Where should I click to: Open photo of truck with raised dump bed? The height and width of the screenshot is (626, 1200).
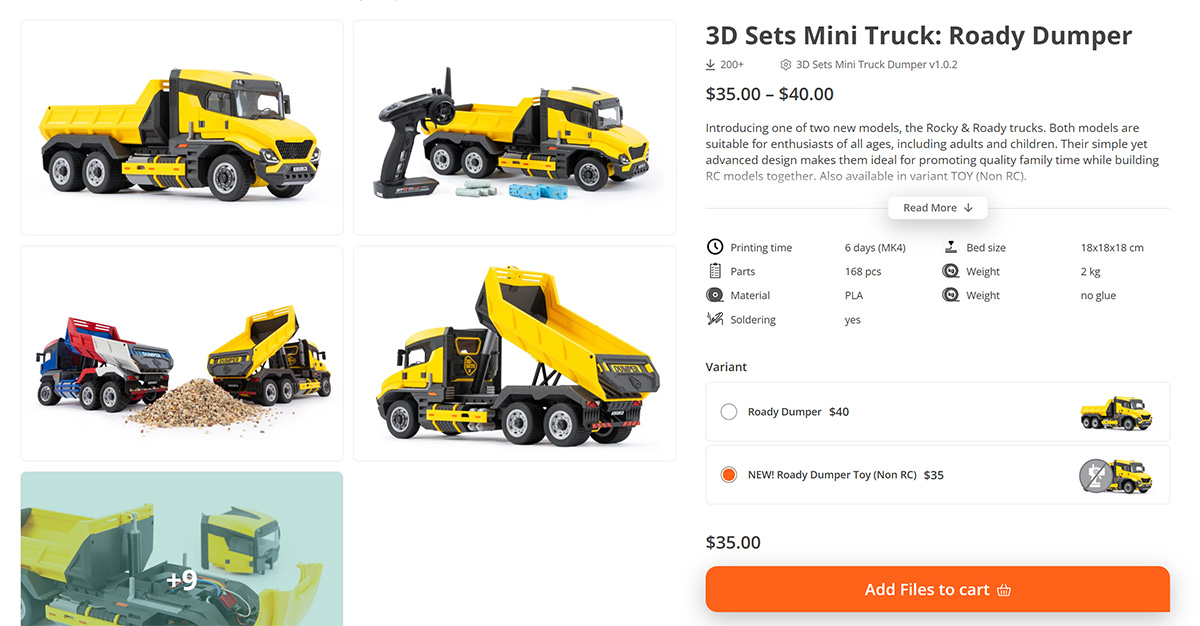click(515, 353)
